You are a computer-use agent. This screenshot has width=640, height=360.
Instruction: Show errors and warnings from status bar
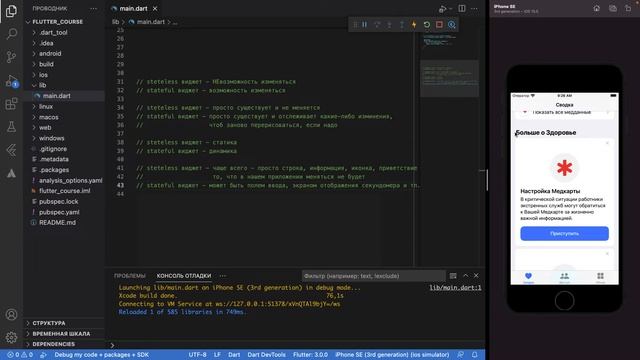click(x=20, y=355)
